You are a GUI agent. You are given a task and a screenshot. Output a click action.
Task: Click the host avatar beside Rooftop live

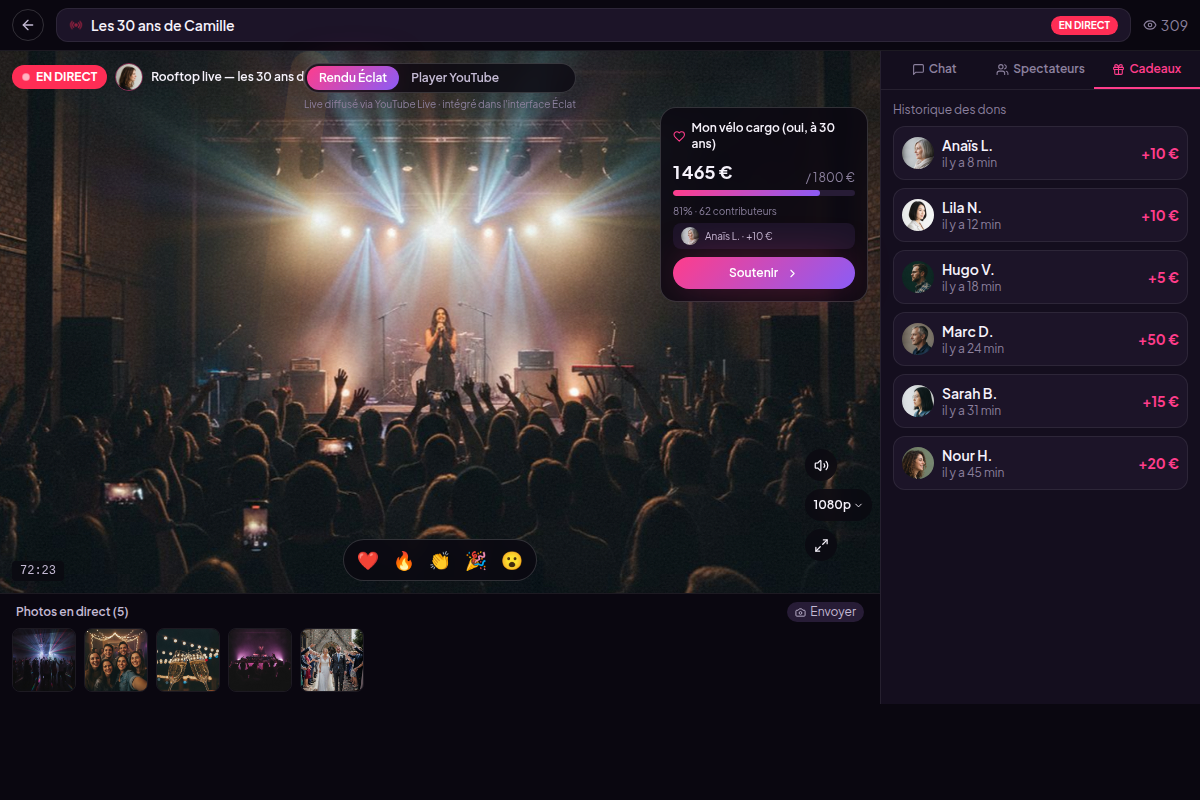click(x=129, y=77)
